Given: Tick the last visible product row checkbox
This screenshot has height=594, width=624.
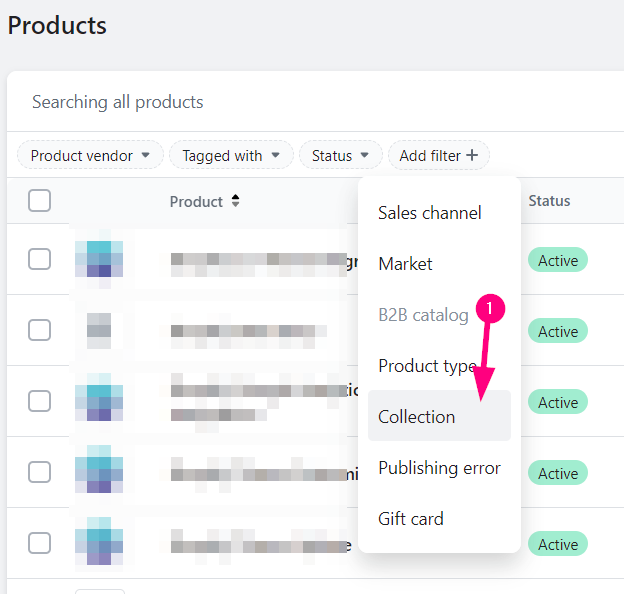Looking at the screenshot, I should pyautogui.click(x=39, y=543).
